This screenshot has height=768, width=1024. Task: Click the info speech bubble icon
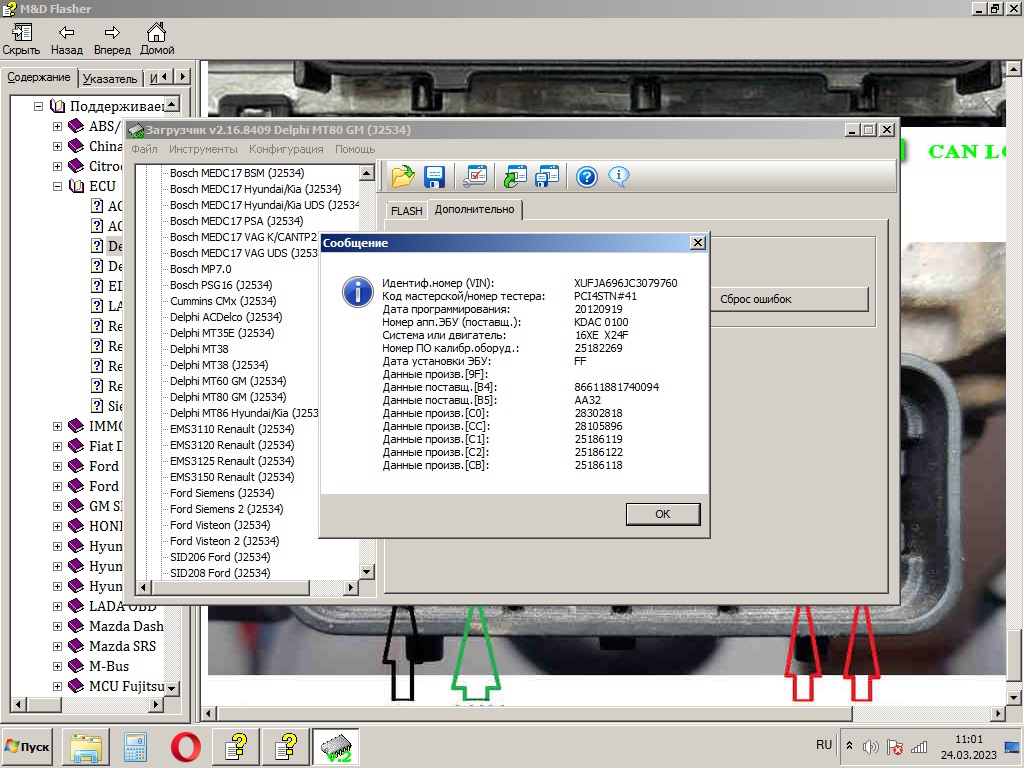(619, 177)
